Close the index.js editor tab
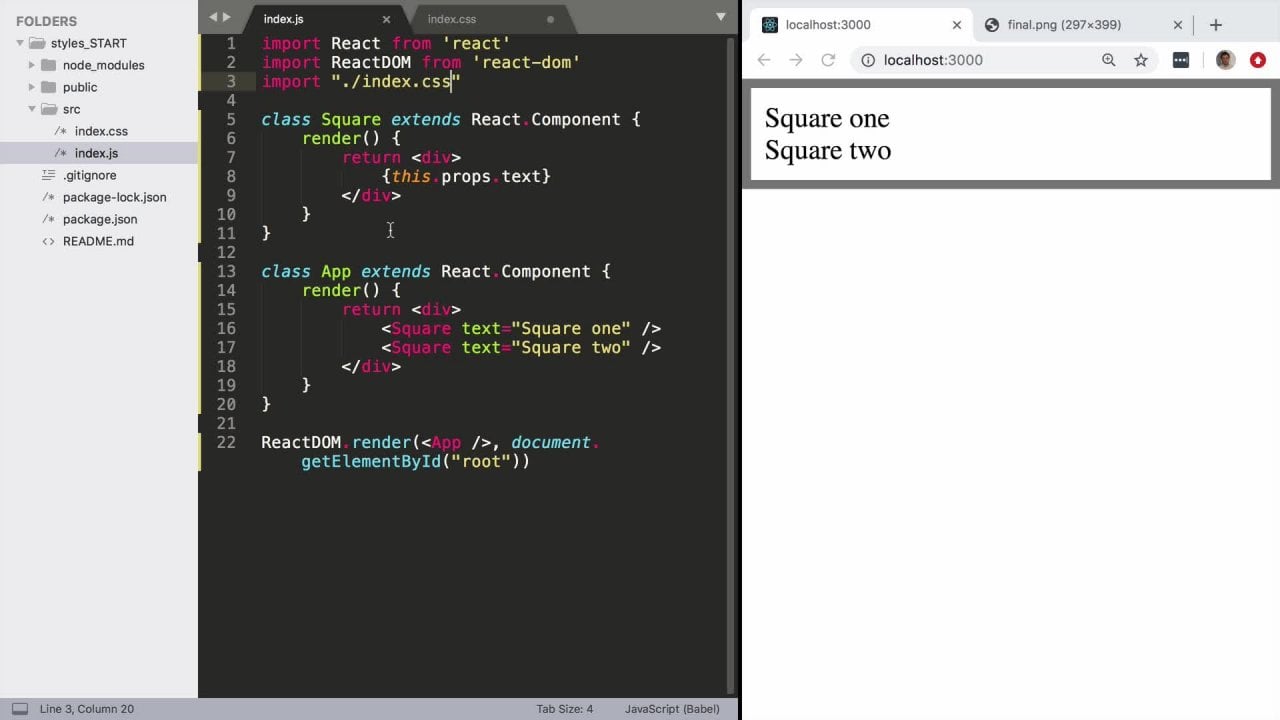Viewport: 1280px width, 720px height. pyautogui.click(x=386, y=19)
